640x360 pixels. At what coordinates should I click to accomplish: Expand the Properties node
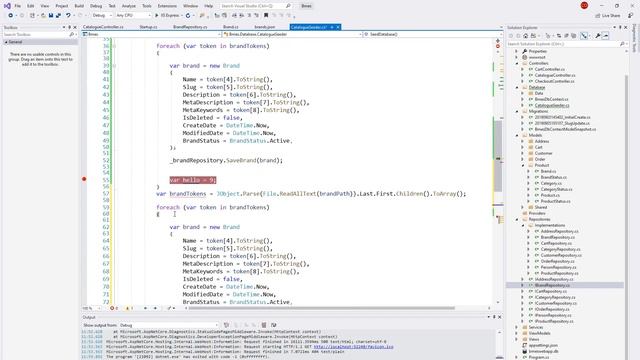coord(517,51)
